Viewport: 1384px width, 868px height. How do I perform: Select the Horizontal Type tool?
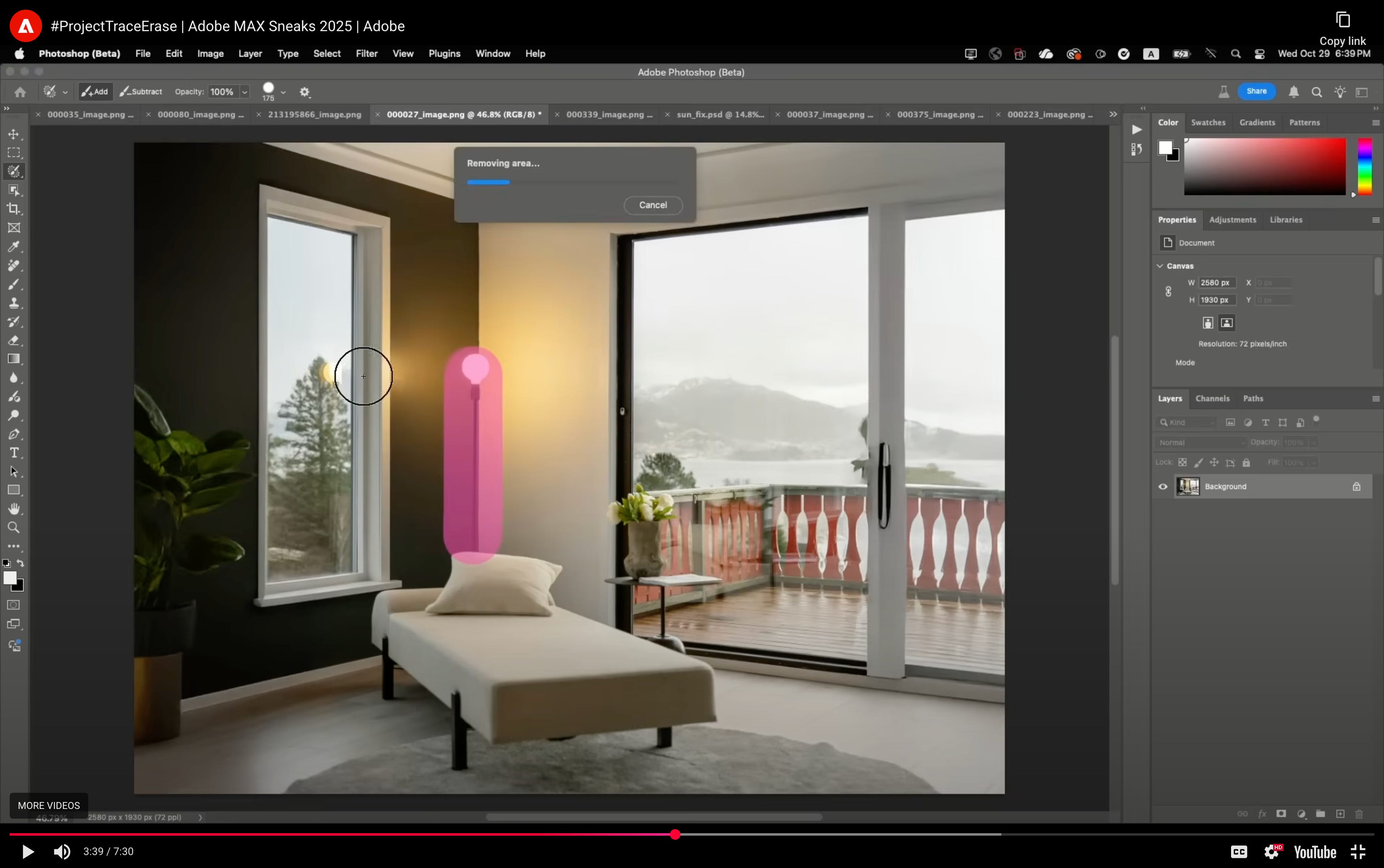14,453
